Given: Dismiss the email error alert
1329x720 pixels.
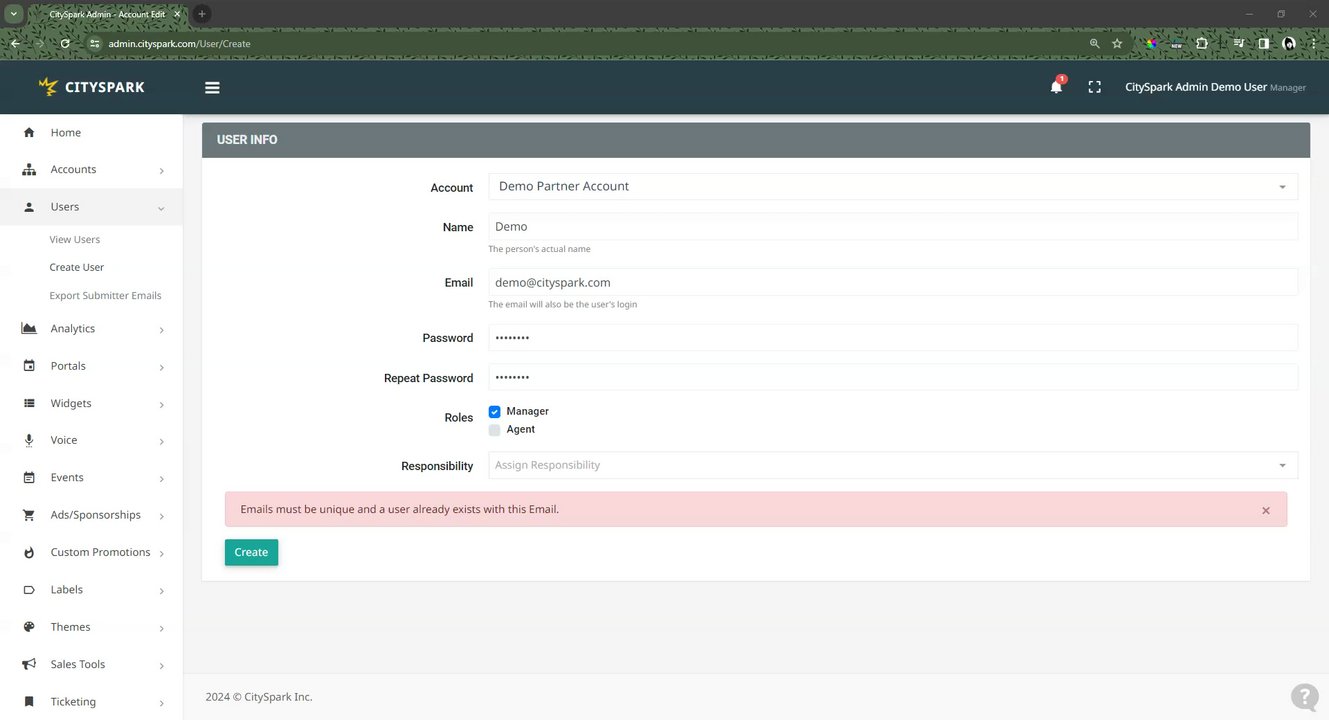Looking at the screenshot, I should (1265, 510).
